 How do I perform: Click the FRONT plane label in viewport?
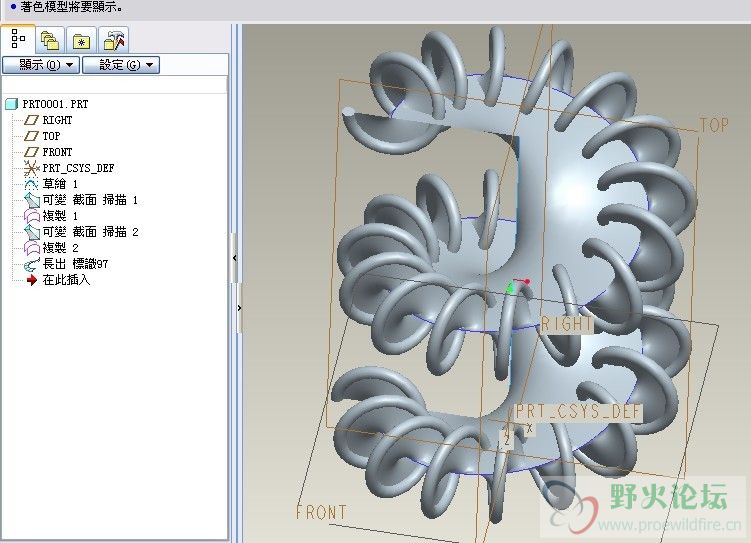point(321,513)
